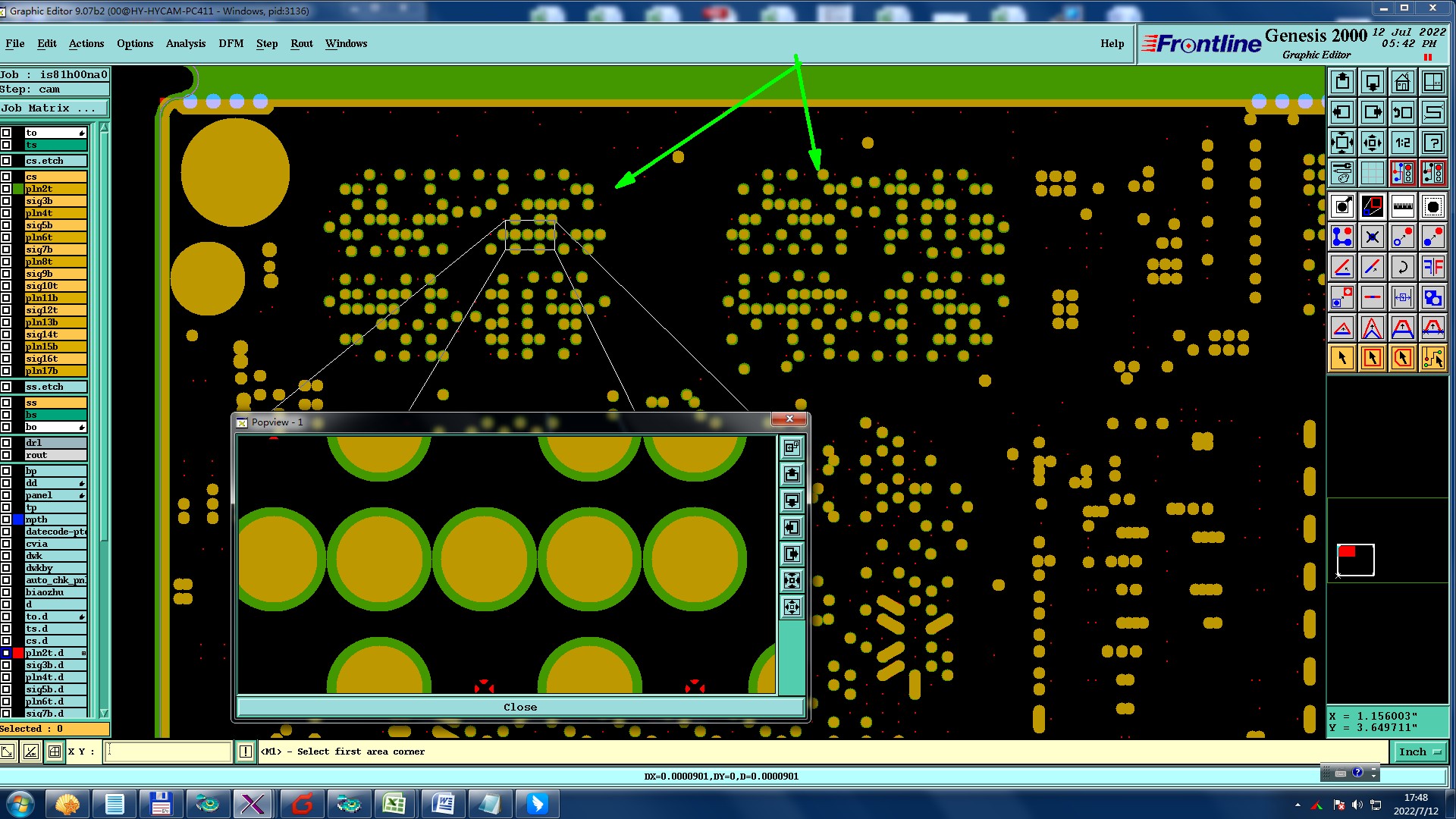Viewport: 1456px width, 819px height.
Task: Toggle the checkbox for layer sig3b
Action: (x=6, y=201)
